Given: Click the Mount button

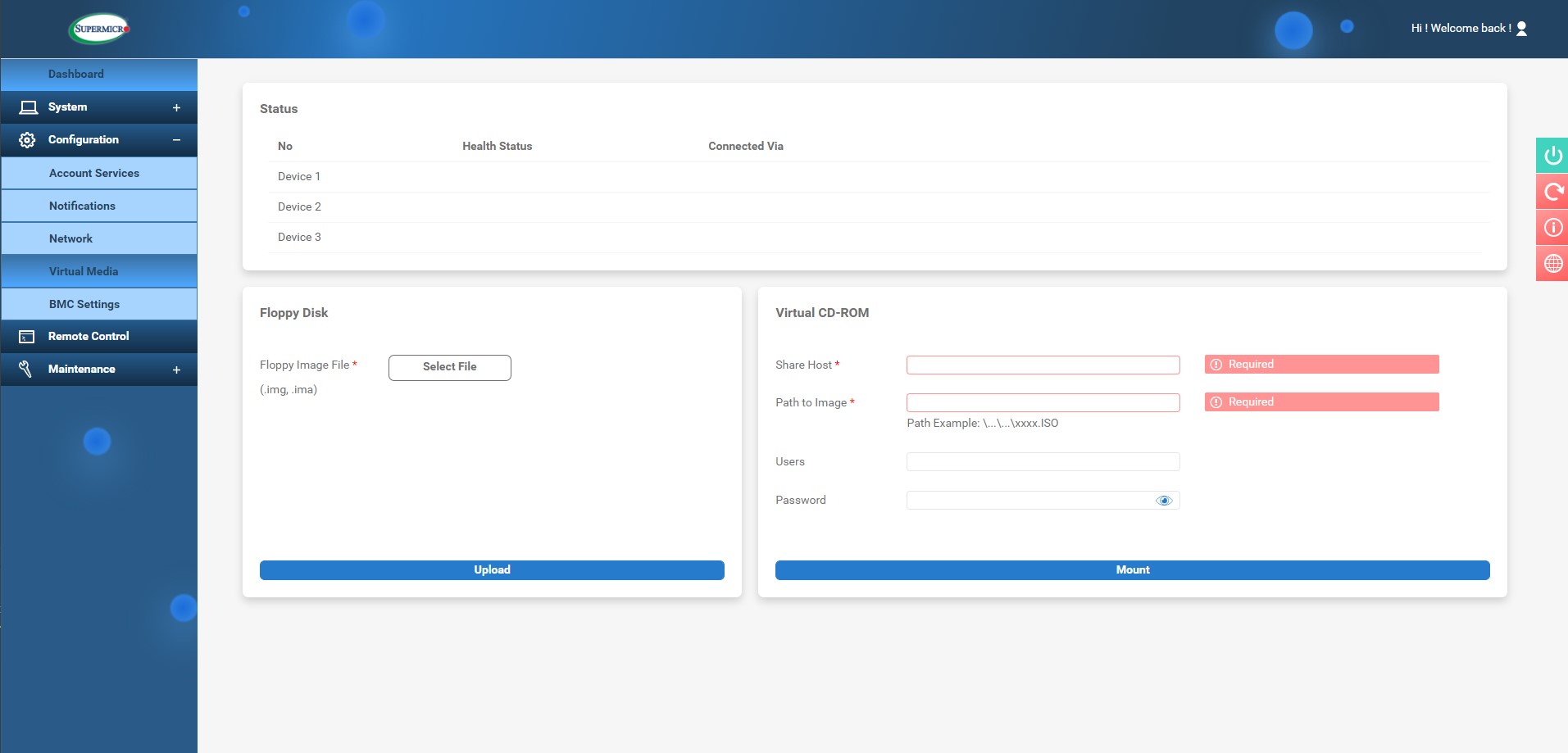Looking at the screenshot, I should coord(1132,570).
